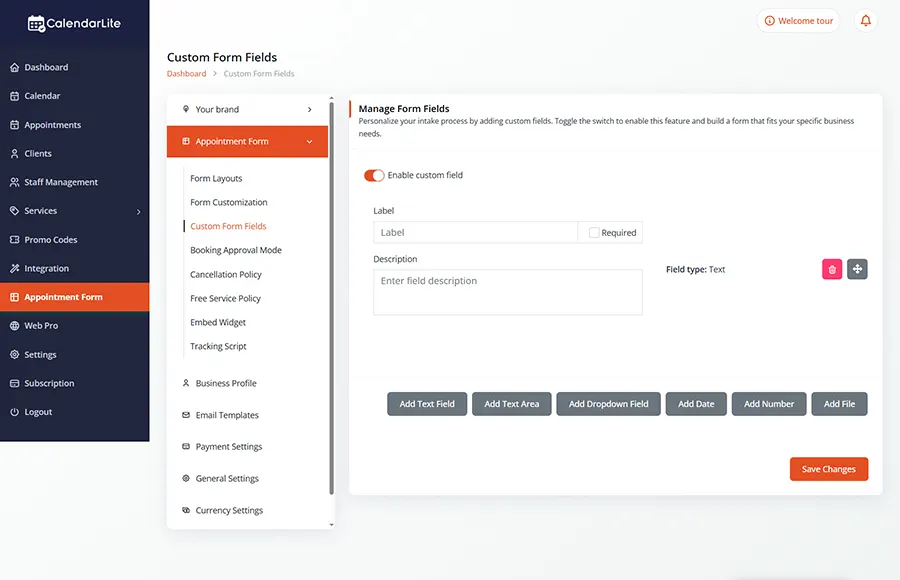Open Booking Approval Mode
The image size is (900, 580).
(236, 250)
